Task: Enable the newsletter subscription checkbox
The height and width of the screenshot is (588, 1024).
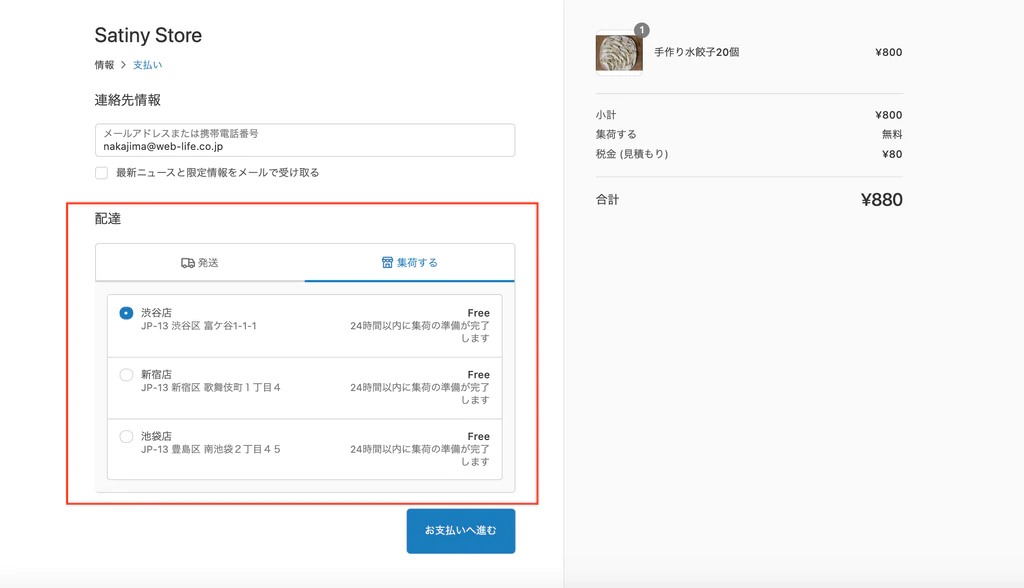Action: pyautogui.click(x=101, y=172)
